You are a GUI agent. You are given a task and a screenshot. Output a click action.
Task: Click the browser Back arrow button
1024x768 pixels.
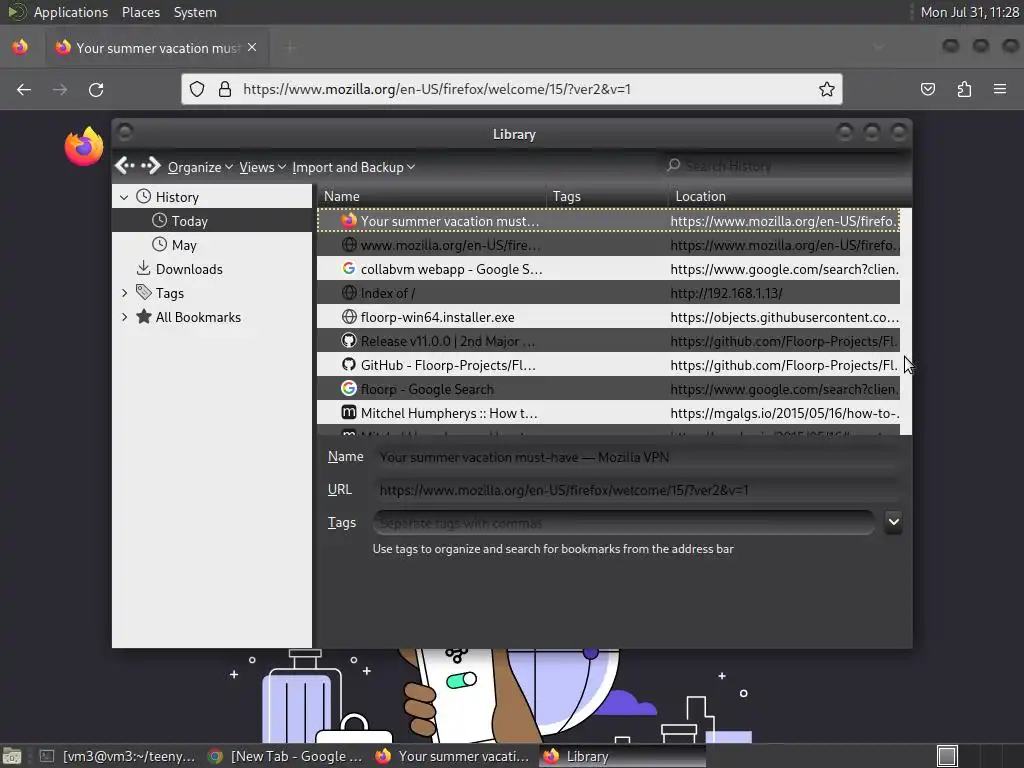(24, 89)
